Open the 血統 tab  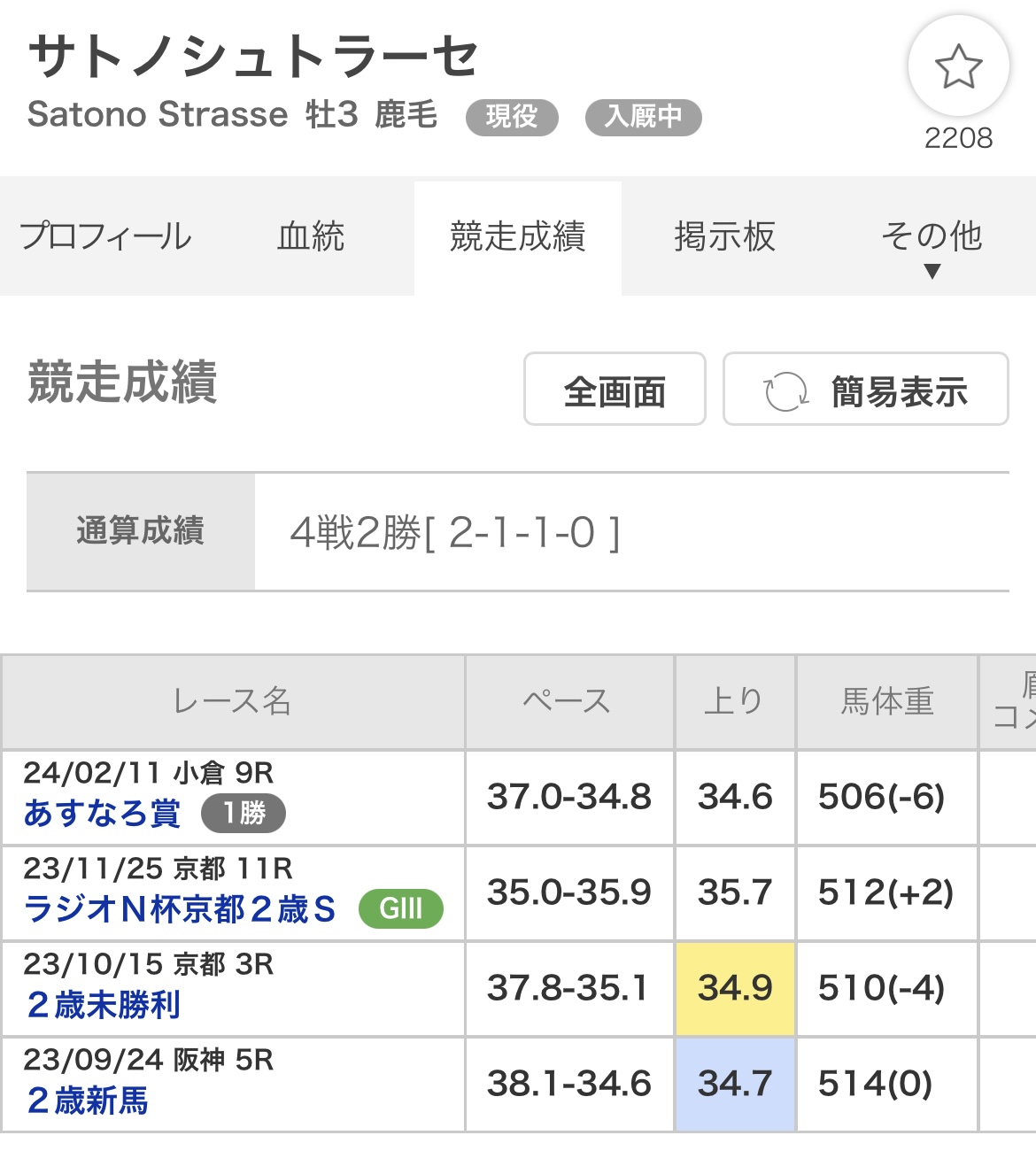coord(311,236)
